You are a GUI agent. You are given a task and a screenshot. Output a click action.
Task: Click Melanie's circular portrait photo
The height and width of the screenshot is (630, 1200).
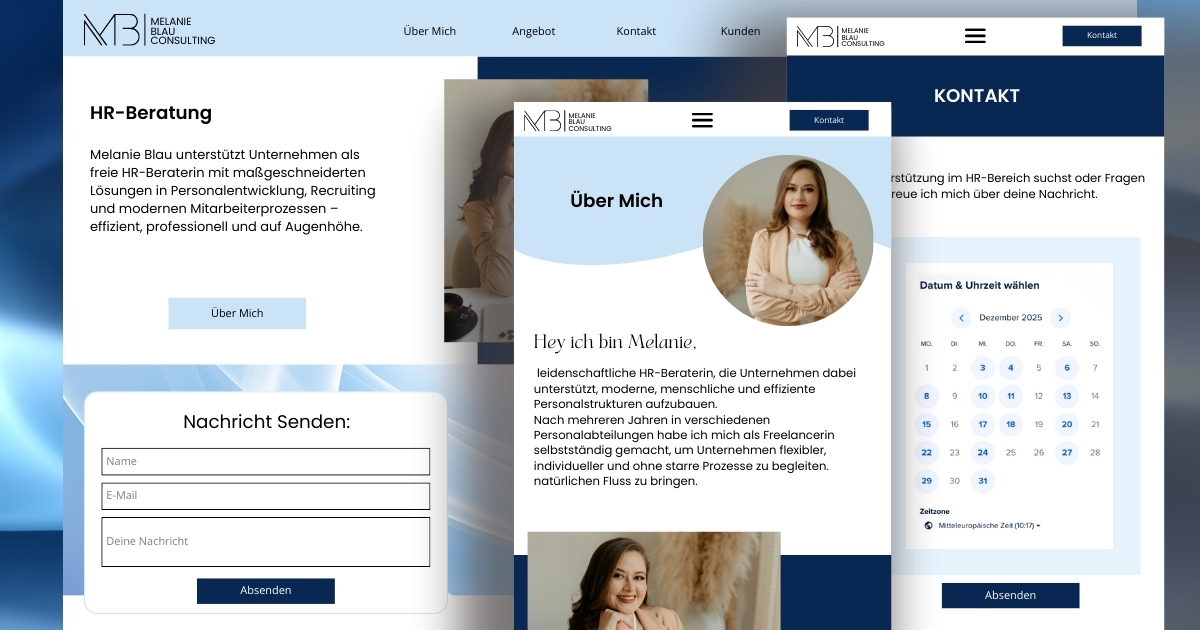click(787, 240)
